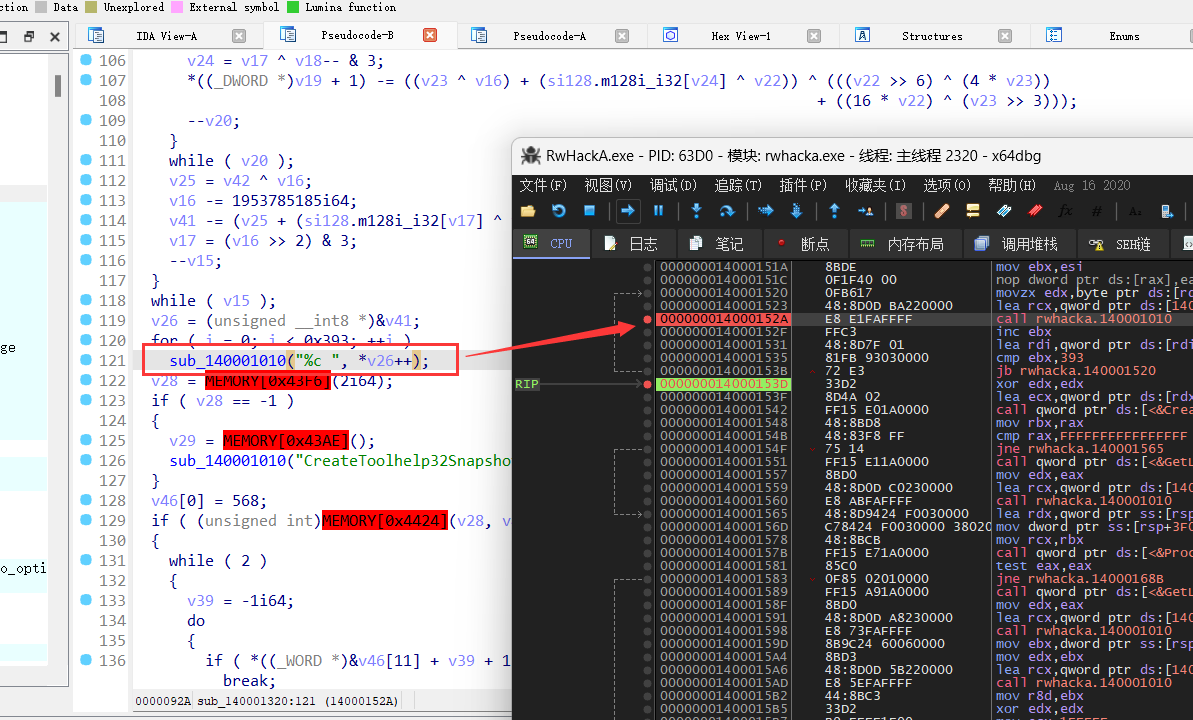Image resolution: width=1193 pixels, height=720 pixels.
Task: Float the left IDA side panel
Action: [29, 37]
